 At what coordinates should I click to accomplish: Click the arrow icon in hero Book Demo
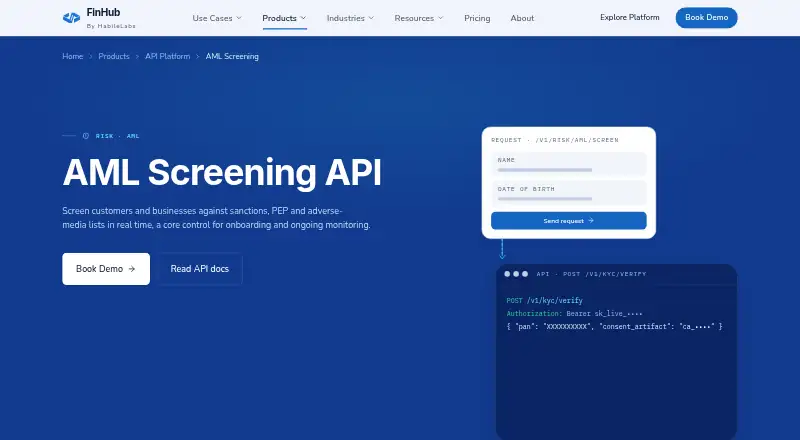click(132, 268)
